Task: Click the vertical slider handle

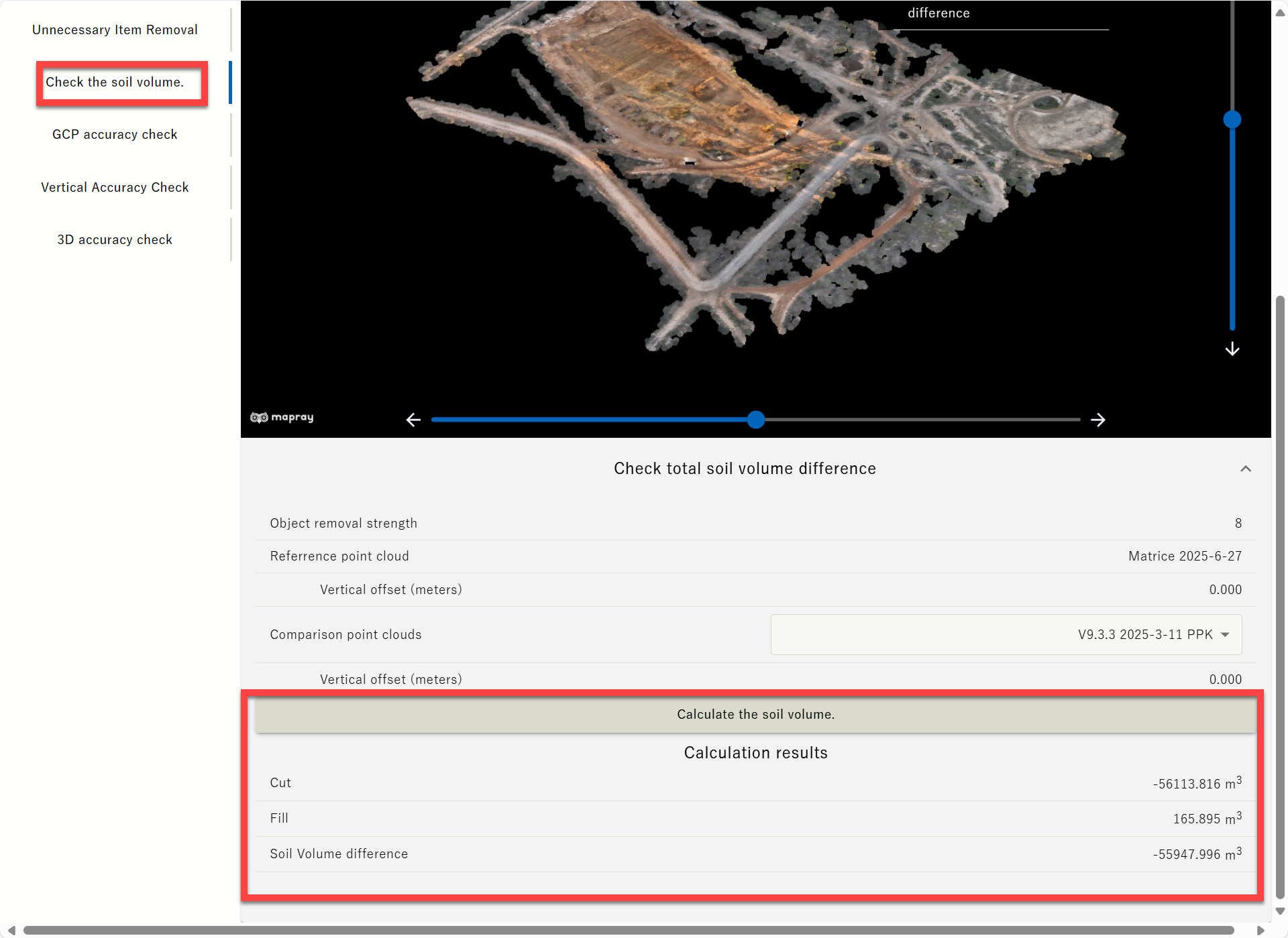Action: 1232,119
